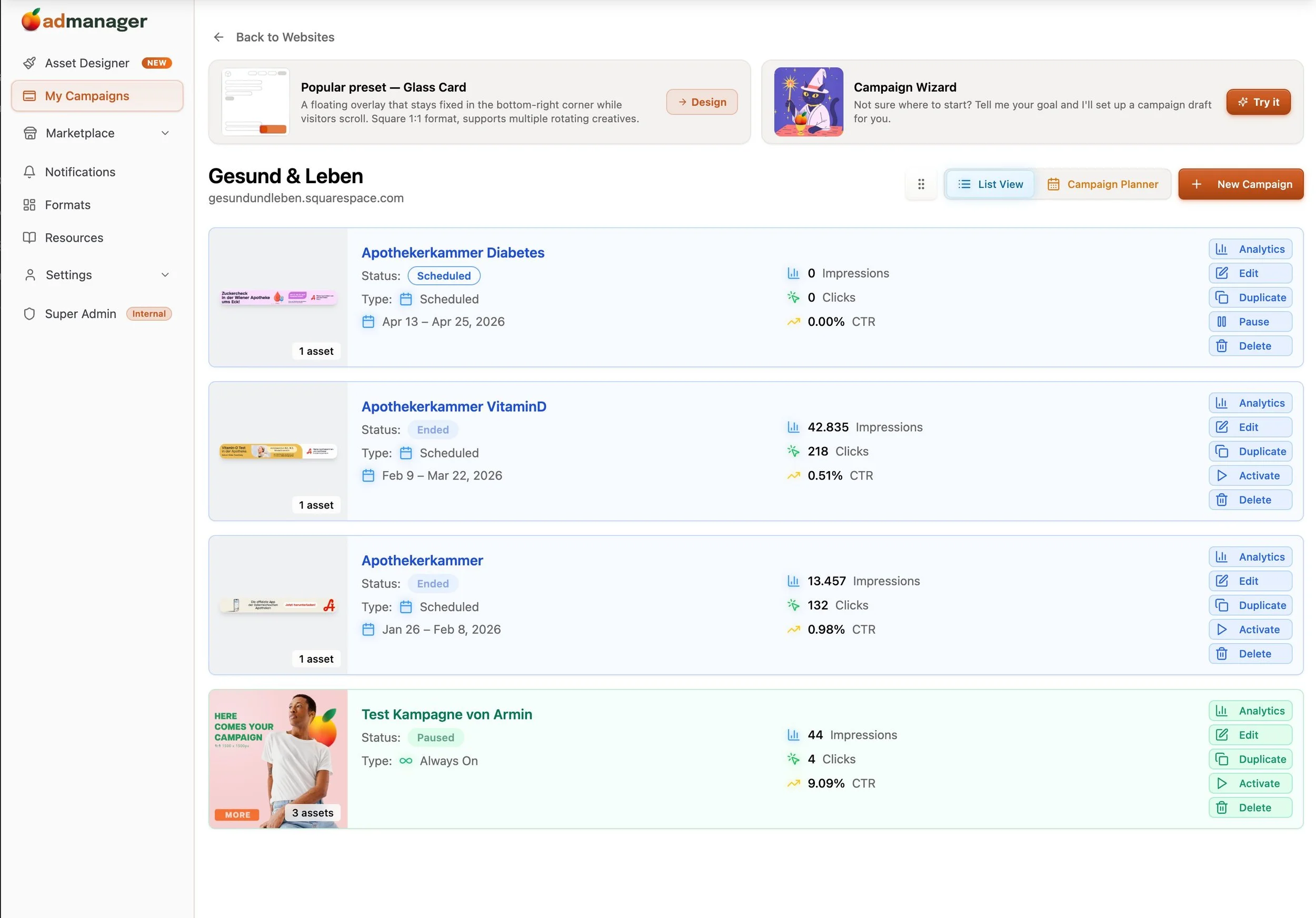Click Asset Designer paintbrush icon
Viewport: 1316px width, 918px height.
(29, 63)
